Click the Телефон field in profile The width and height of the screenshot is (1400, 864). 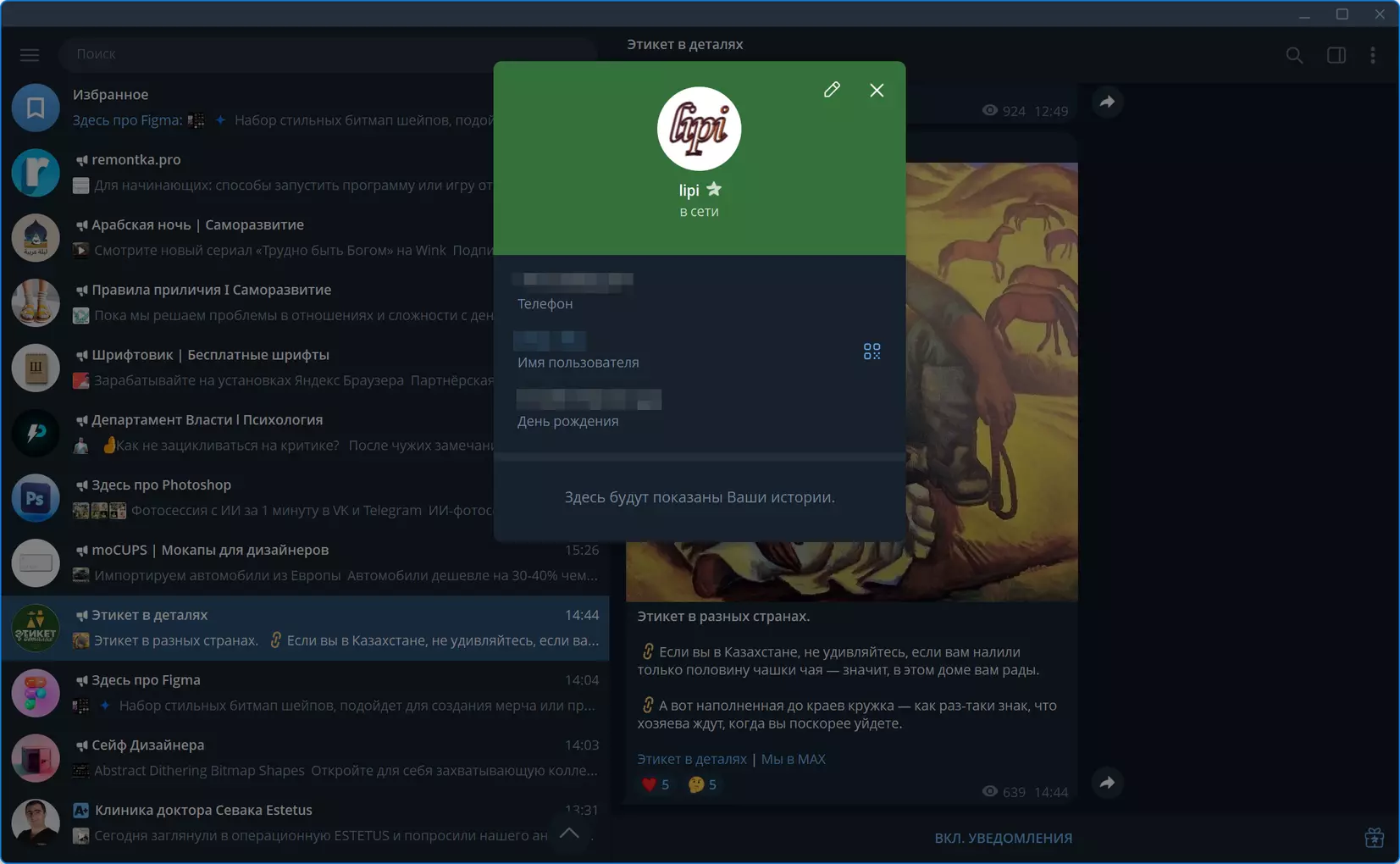(x=700, y=291)
